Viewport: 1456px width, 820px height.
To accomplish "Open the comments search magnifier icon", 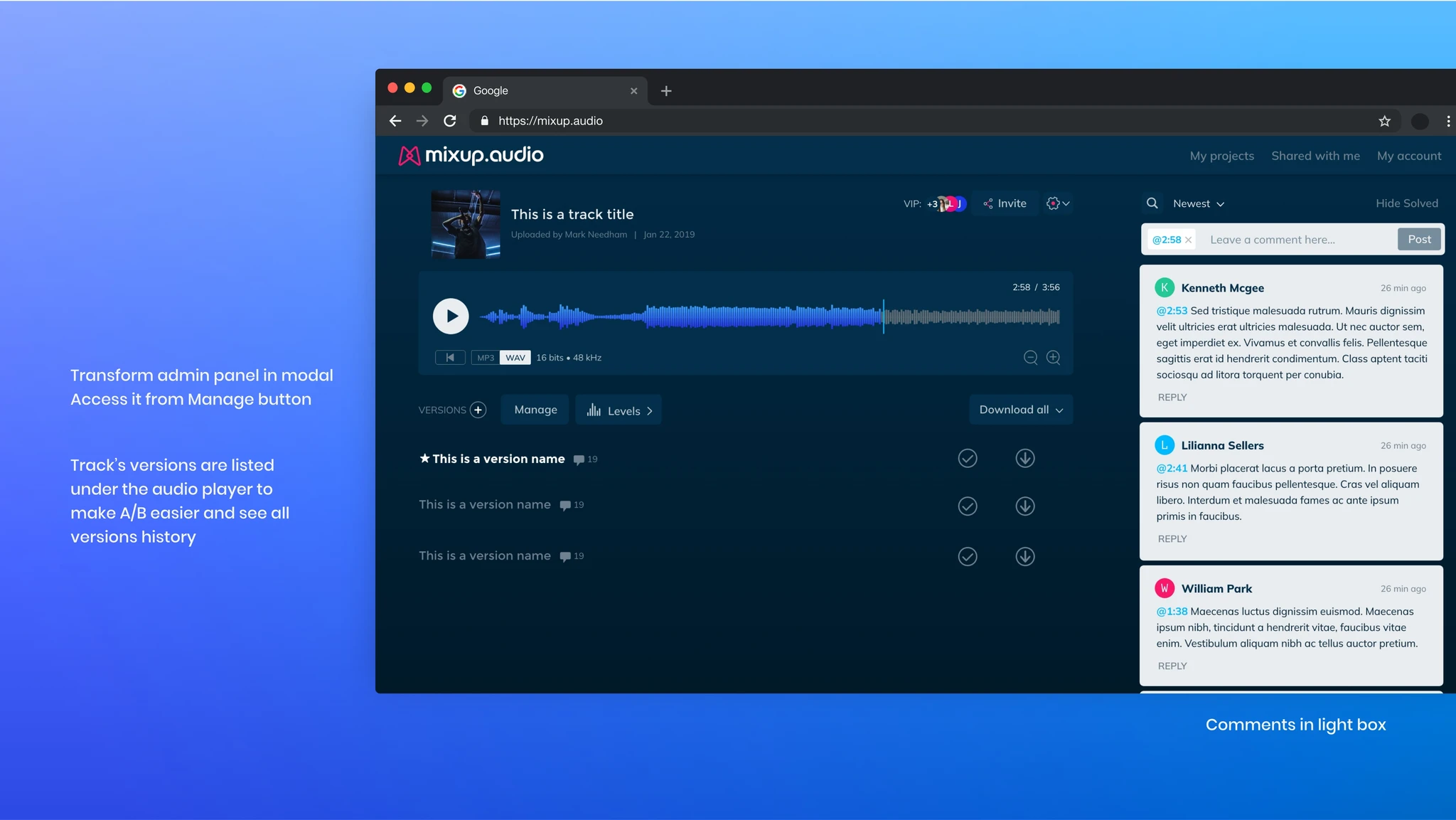I will click(1152, 203).
